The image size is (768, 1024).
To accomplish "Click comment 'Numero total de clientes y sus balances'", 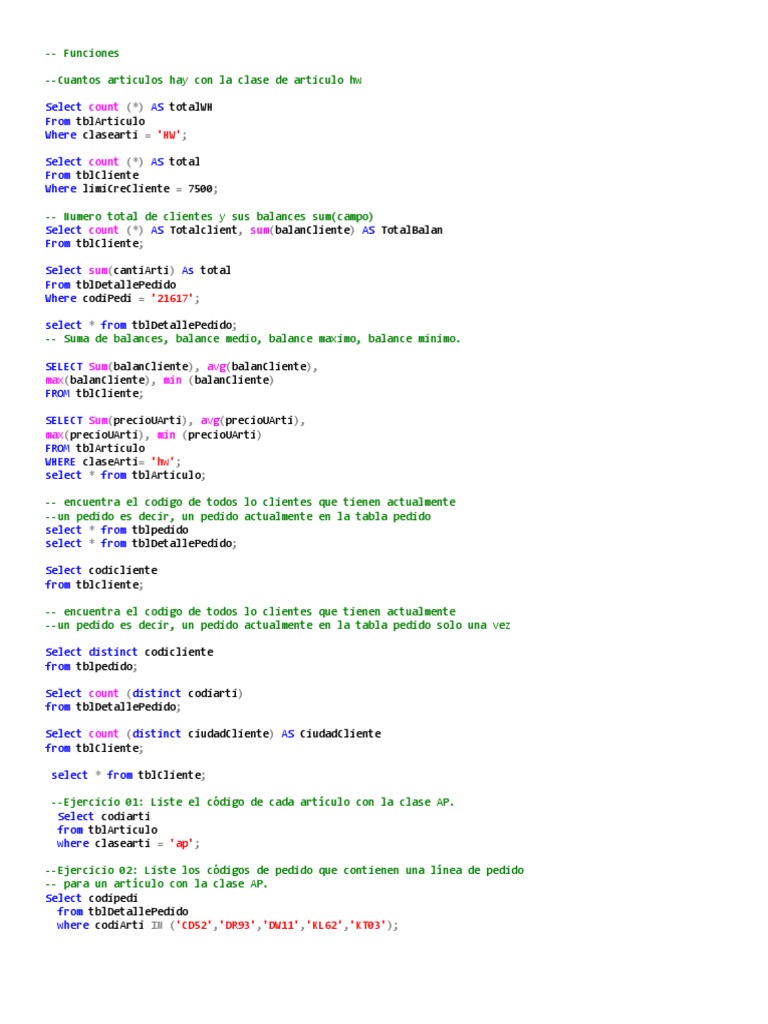I will coord(209,216).
